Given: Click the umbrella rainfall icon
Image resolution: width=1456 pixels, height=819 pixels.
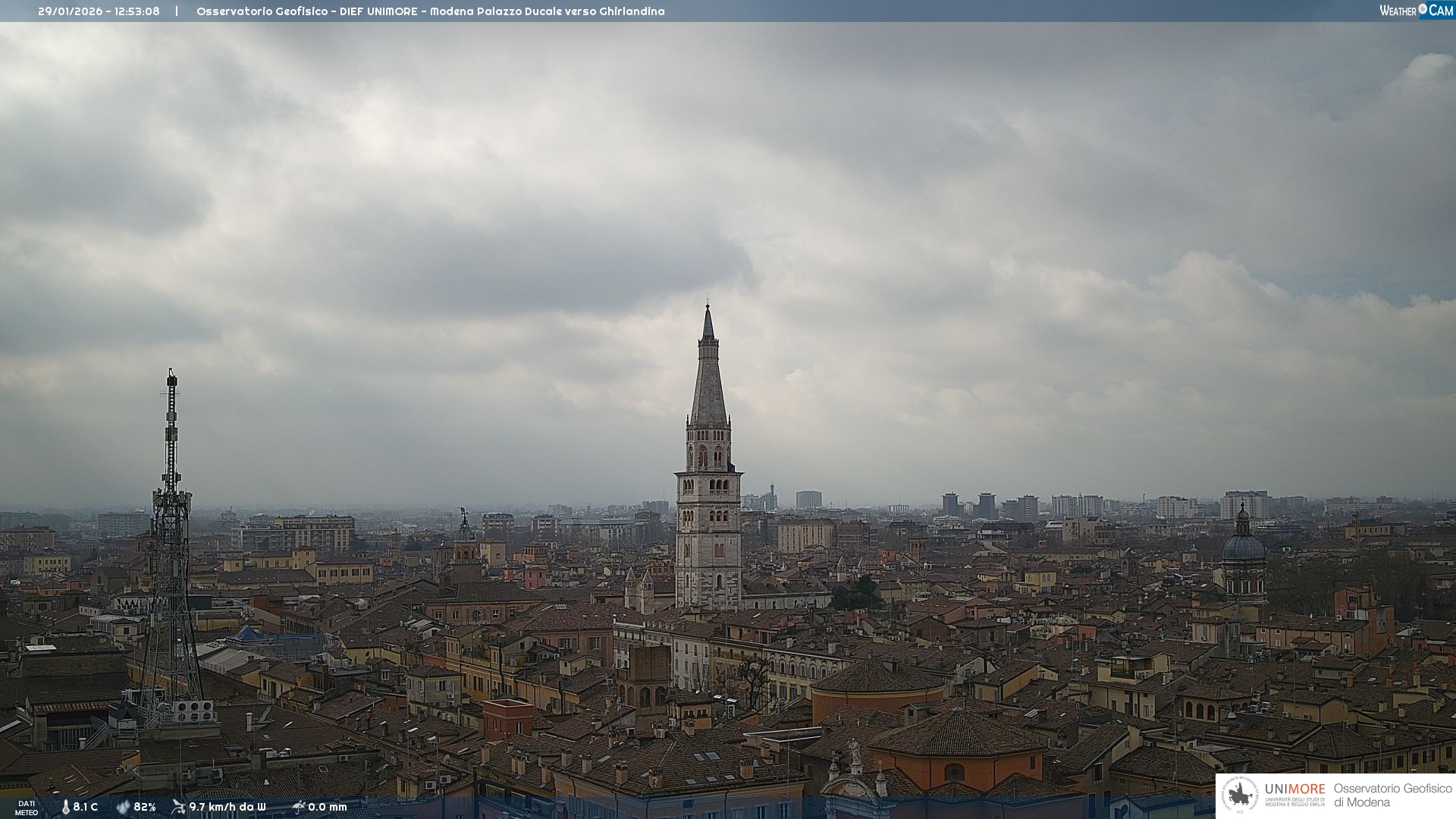Looking at the screenshot, I should pyautogui.click(x=299, y=807).
